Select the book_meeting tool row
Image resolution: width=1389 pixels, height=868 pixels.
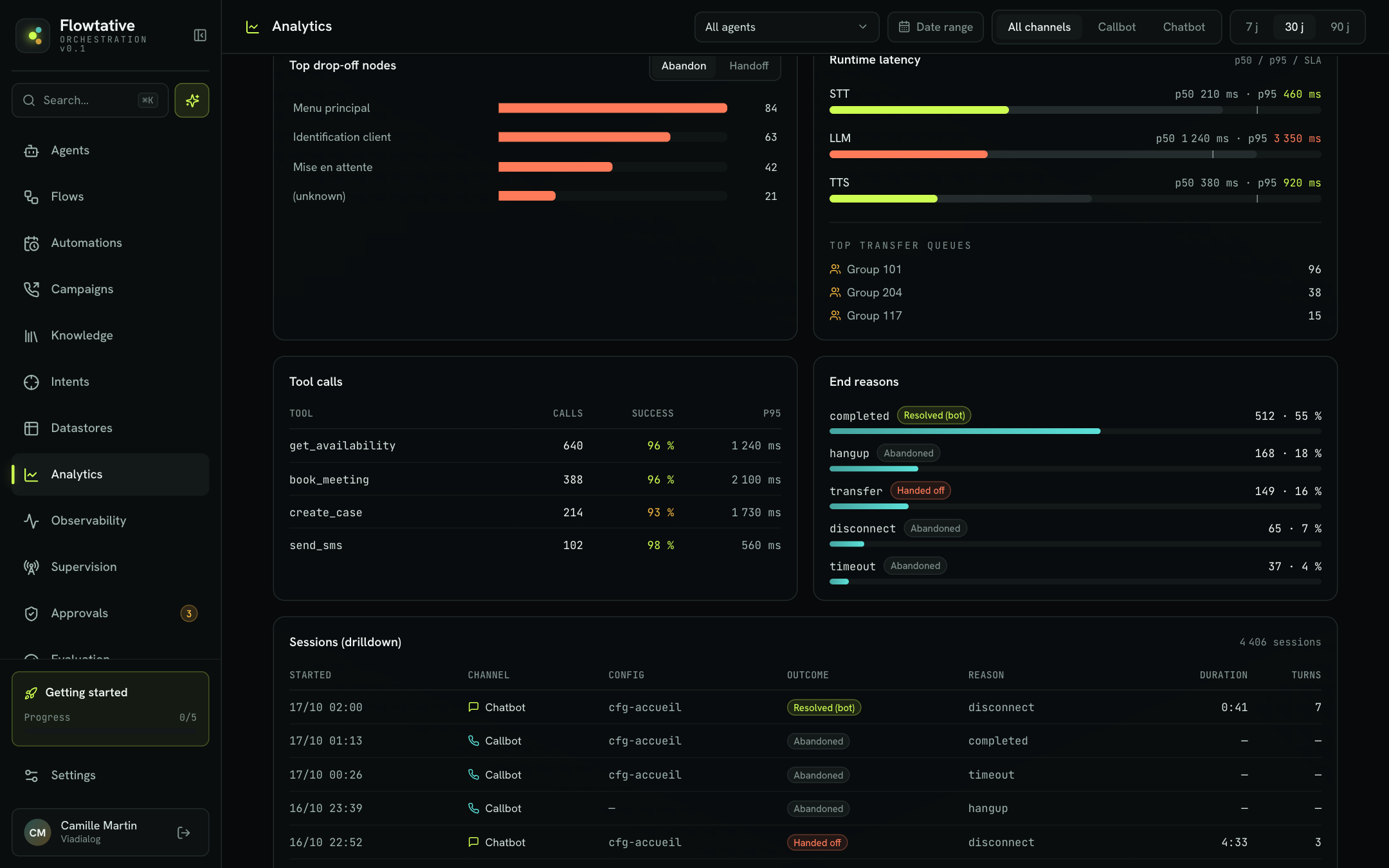pyautogui.click(x=535, y=480)
